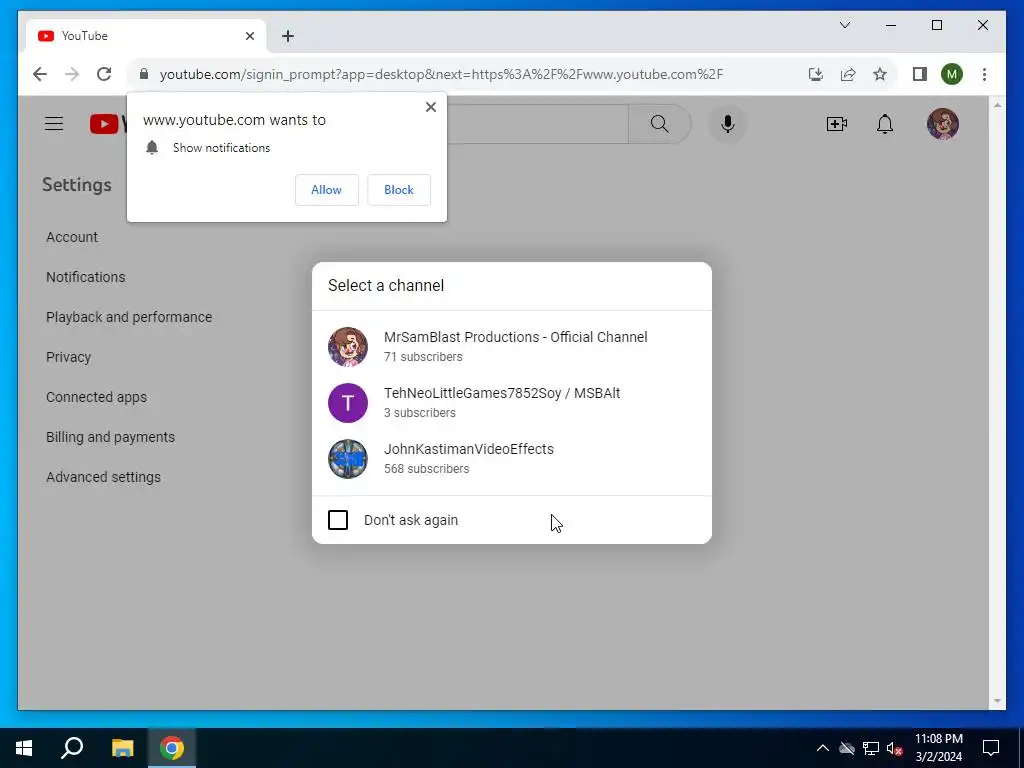Open Advanced settings section
This screenshot has width=1024, height=768.
pyautogui.click(x=103, y=477)
